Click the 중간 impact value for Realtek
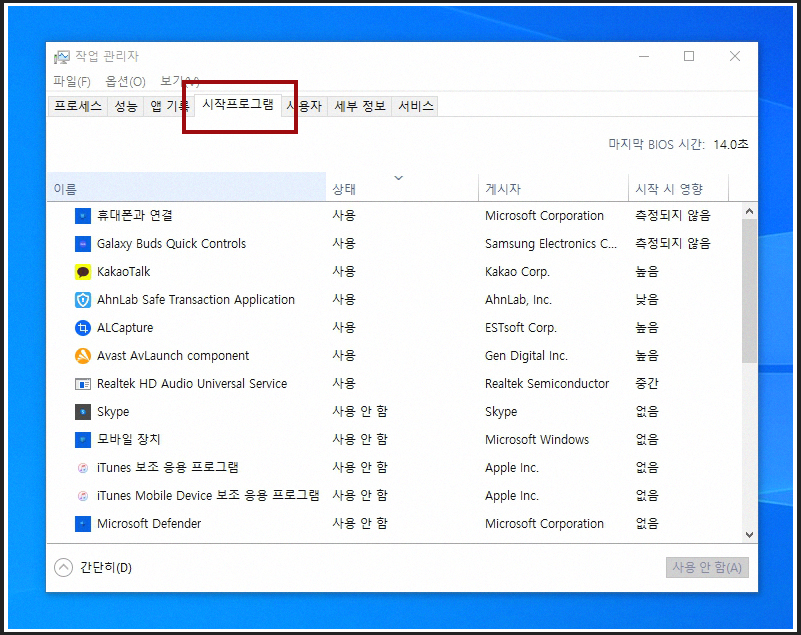 point(647,384)
